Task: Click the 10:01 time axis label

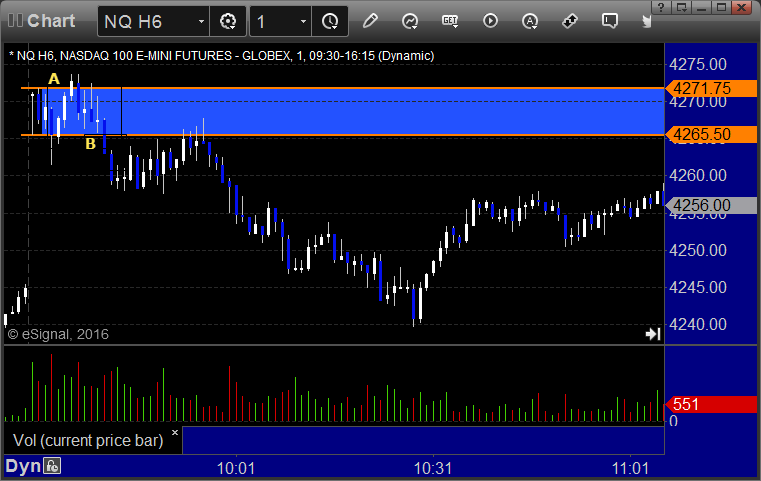Action: pos(236,468)
